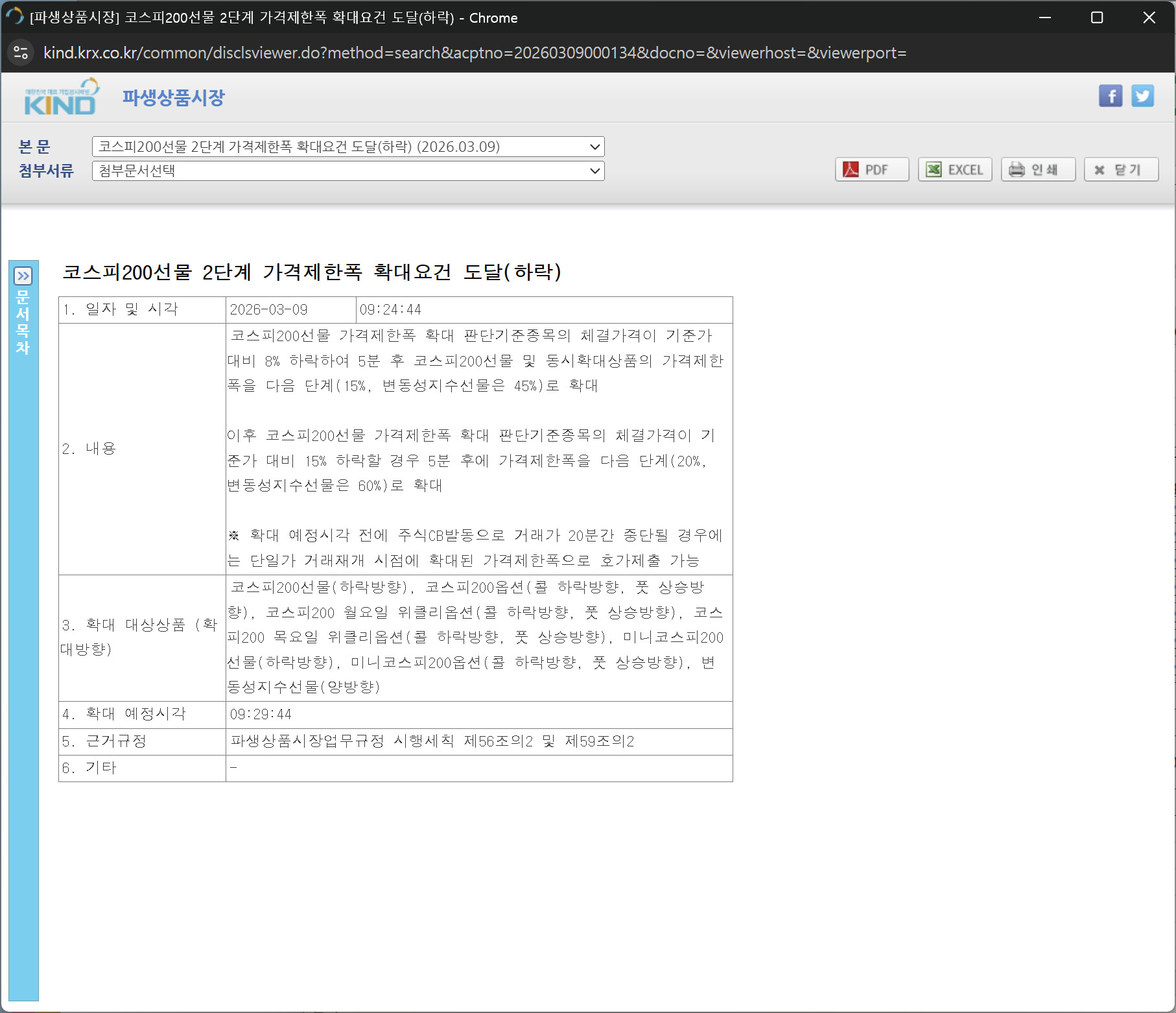Click the '3. 확대 대상상품' row label
The width and height of the screenshot is (1176, 1013).
pyautogui.click(x=139, y=637)
